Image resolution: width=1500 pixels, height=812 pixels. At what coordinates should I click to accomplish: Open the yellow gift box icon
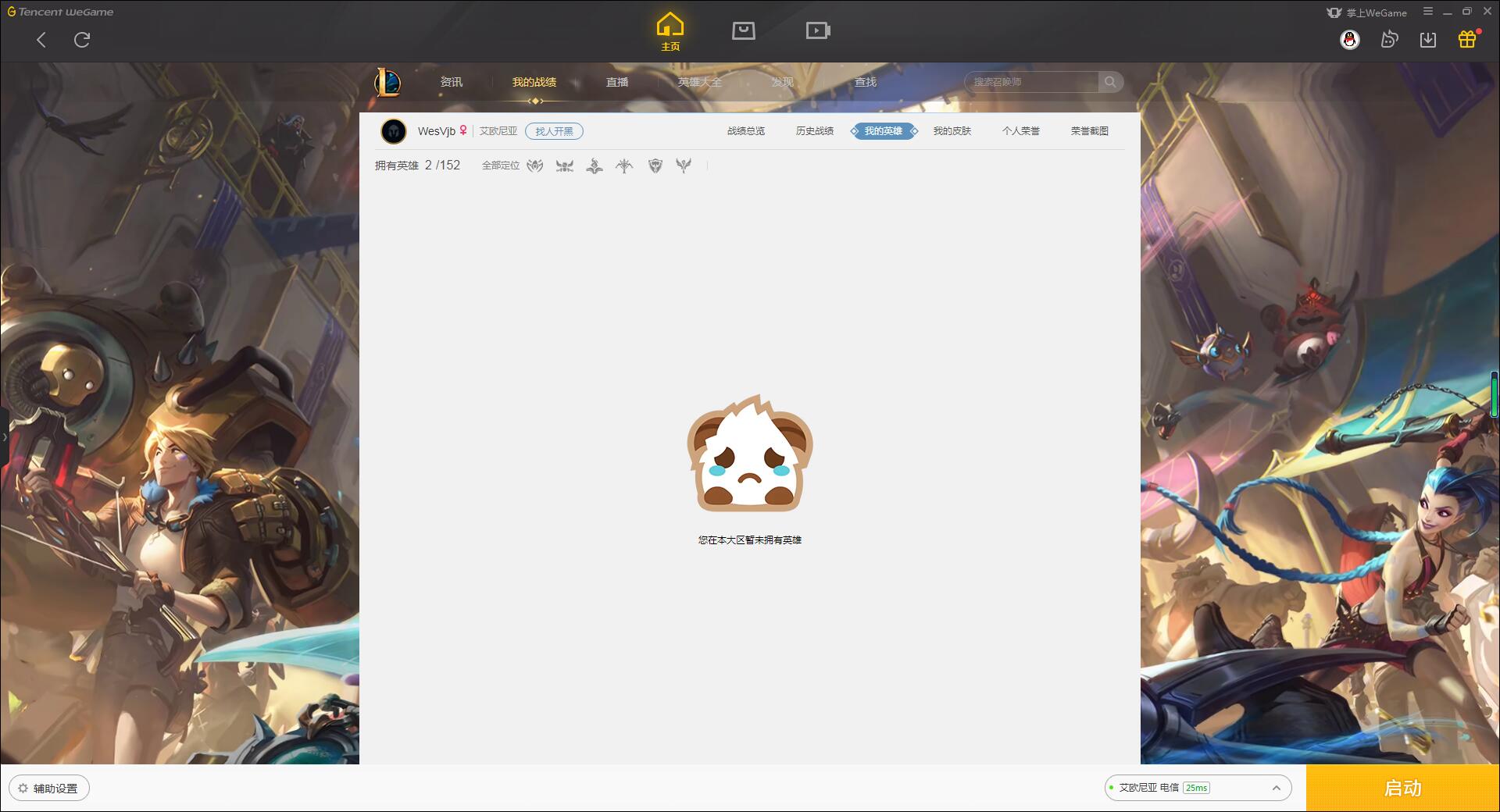pyautogui.click(x=1467, y=39)
